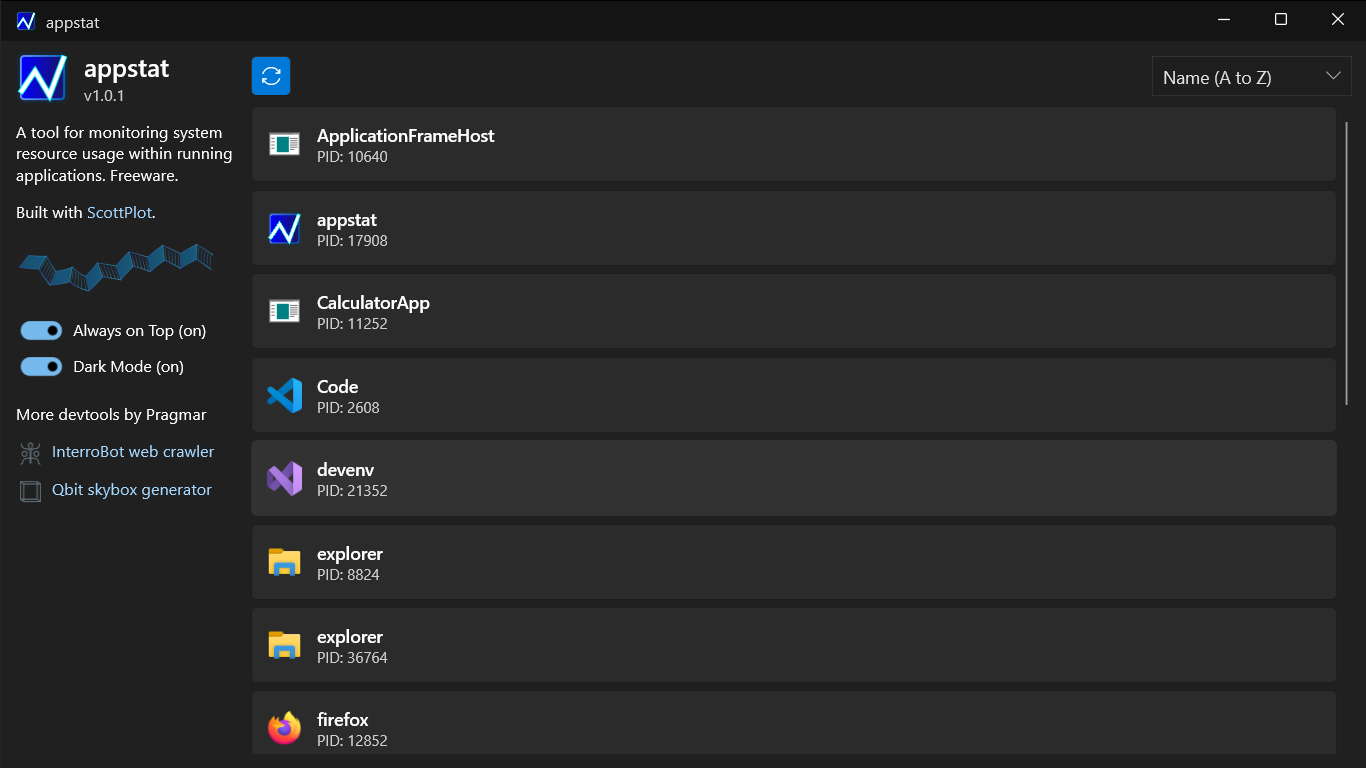
Task: Click the CalculatorApp window icon
Action: (x=284, y=312)
